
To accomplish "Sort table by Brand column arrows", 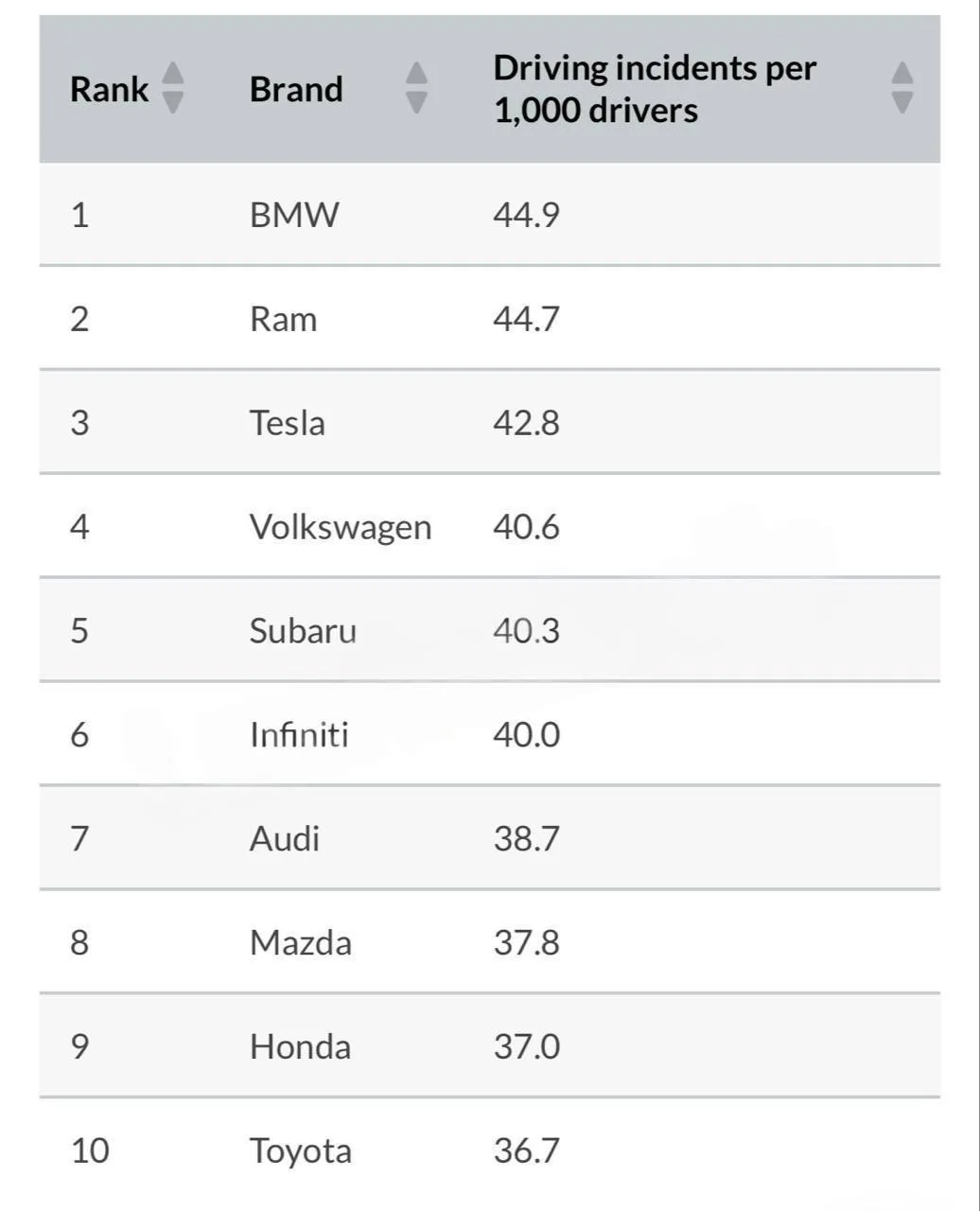I will click(416, 88).
